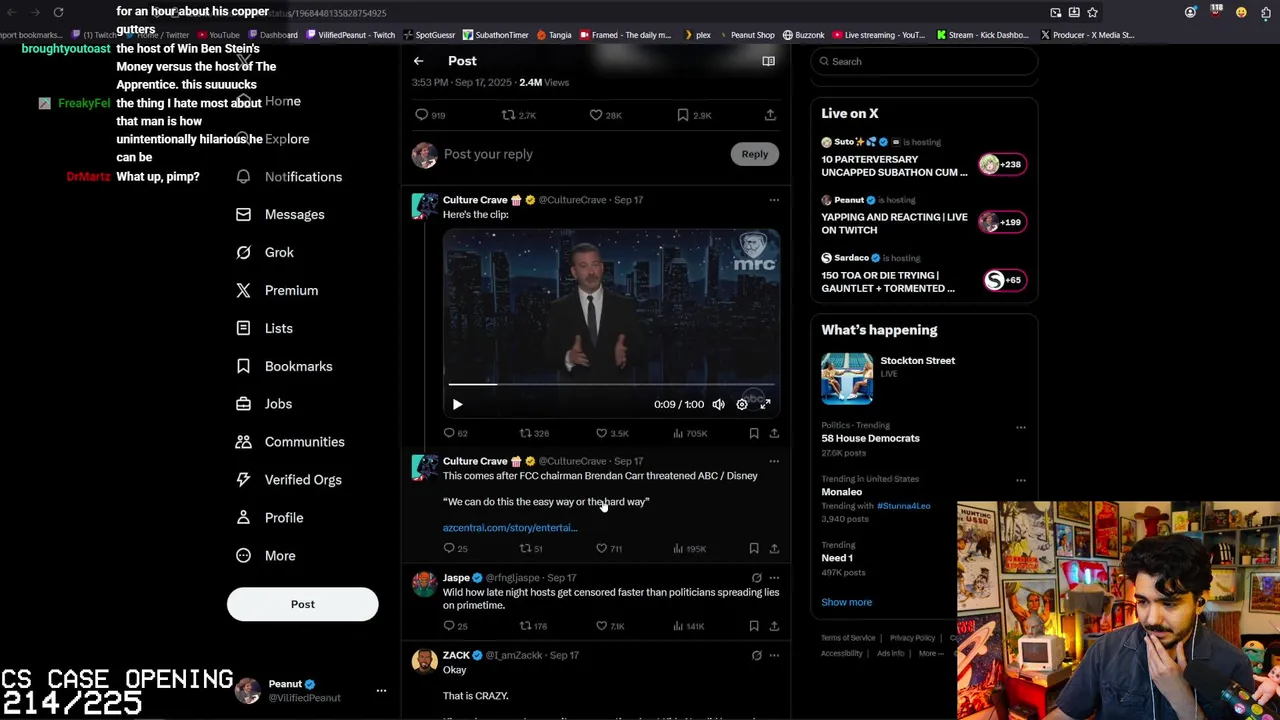Open Stockton Street live thumbnail
1280x720 pixels.
point(847,378)
